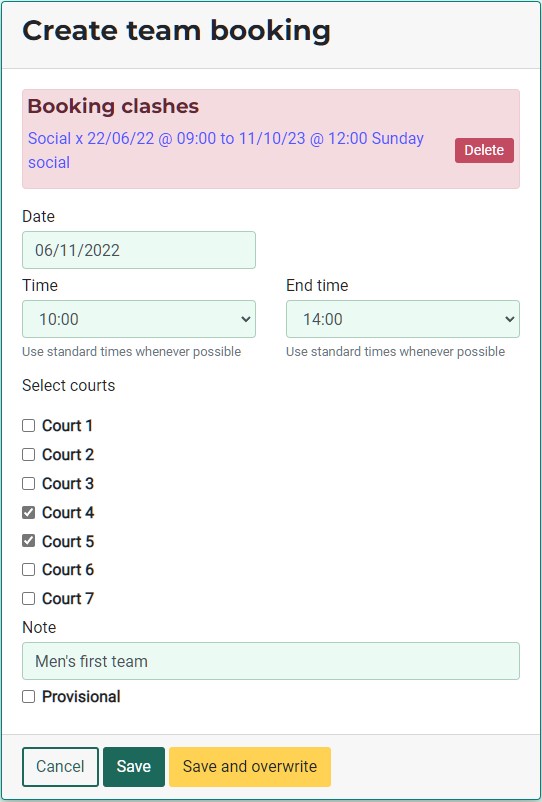Choose Save and overwrite
This screenshot has width=542, height=802.
tap(250, 767)
